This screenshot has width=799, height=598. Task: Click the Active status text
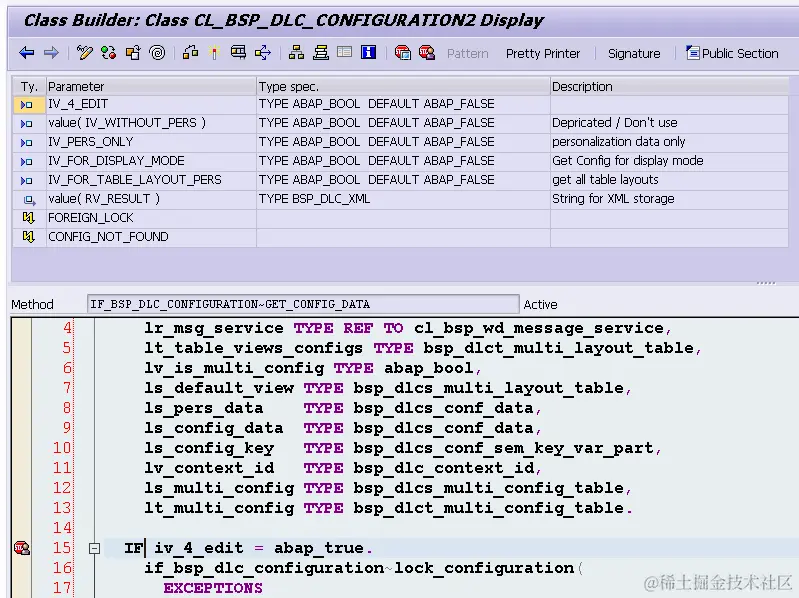click(540, 305)
